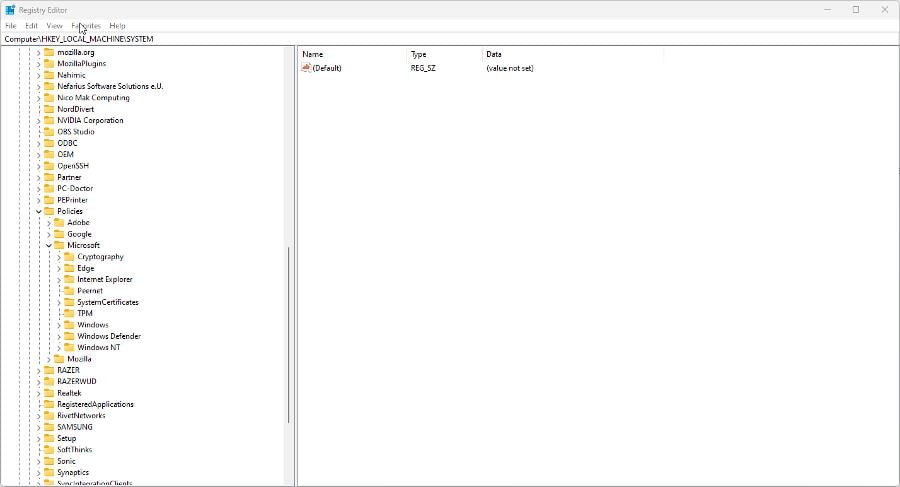The image size is (900, 487).
Task: Select the Adobe folder icon under Policies
Action: click(x=59, y=223)
